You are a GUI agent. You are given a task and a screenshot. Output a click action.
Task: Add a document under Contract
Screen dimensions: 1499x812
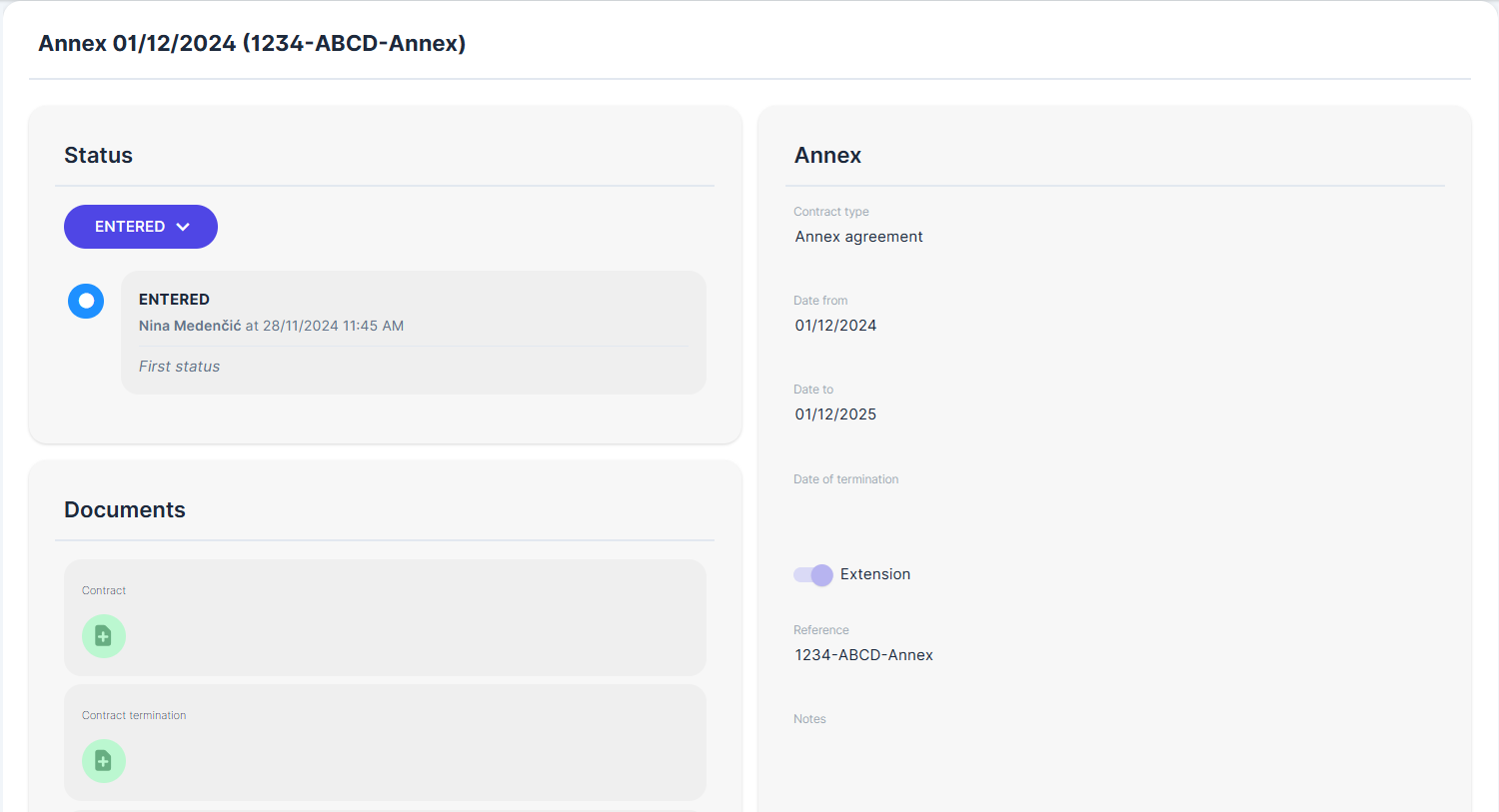[x=103, y=636]
